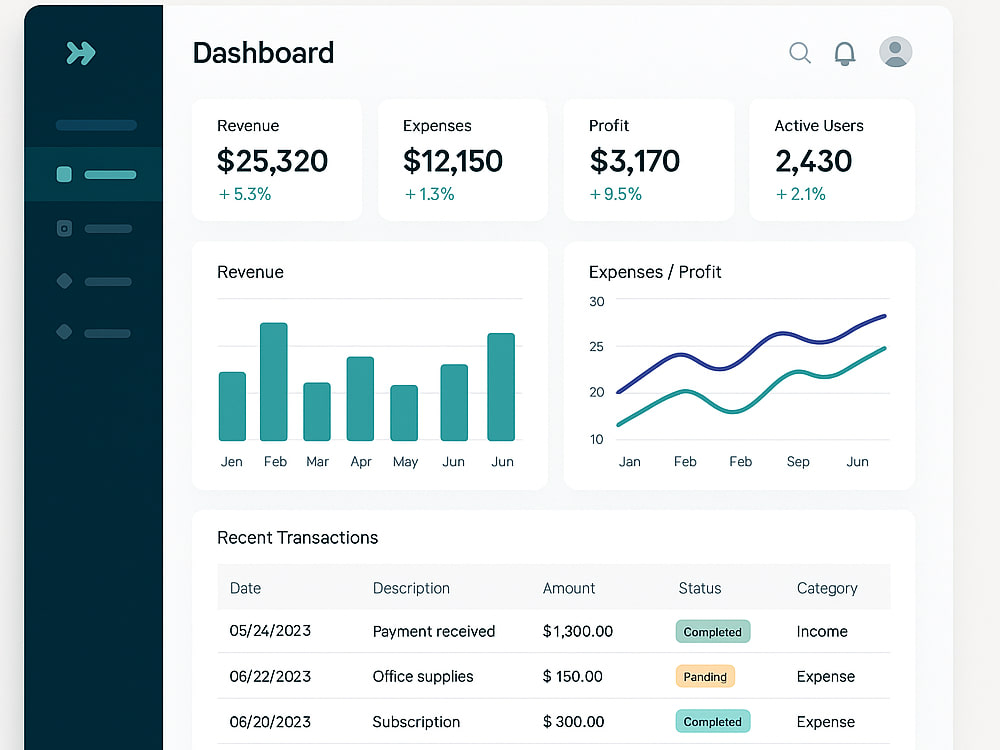
Task: Click the Panding status badge
Action: coord(705,676)
